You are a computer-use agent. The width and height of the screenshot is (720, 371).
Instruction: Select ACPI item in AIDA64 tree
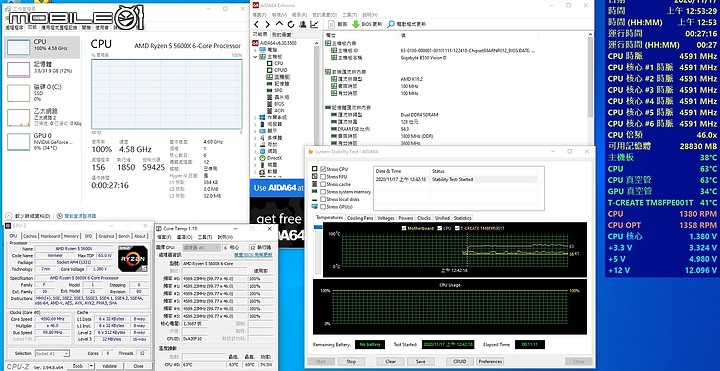(276, 111)
